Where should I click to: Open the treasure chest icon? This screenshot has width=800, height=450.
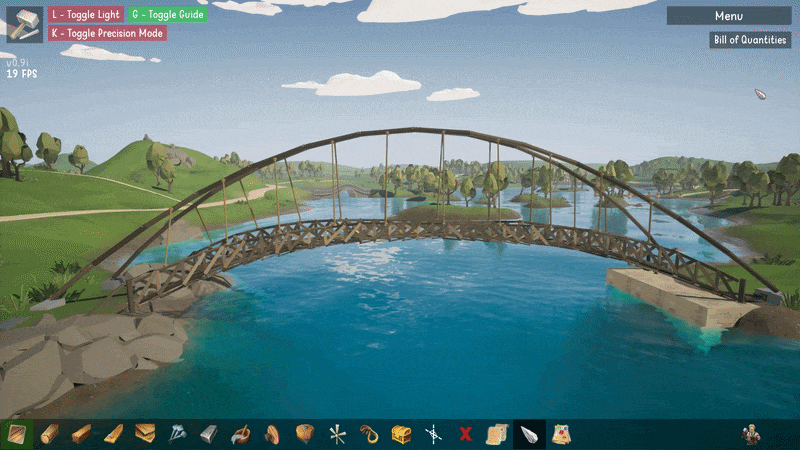(x=401, y=434)
